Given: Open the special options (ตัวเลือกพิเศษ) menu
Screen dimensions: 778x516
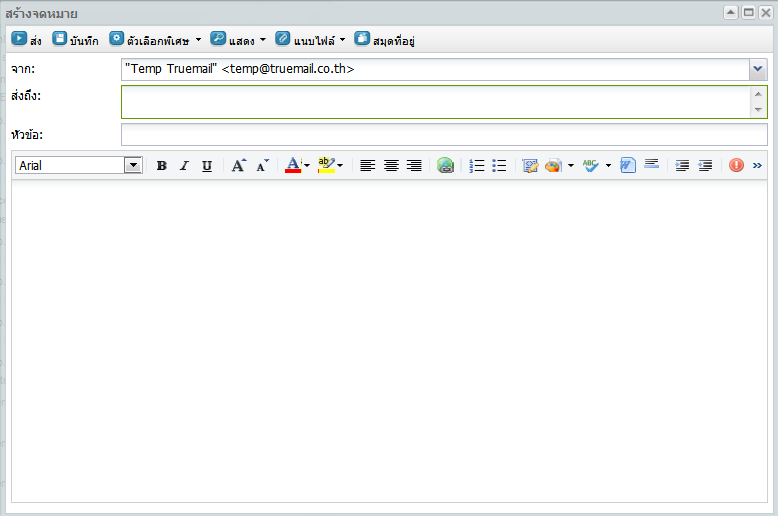Looking at the screenshot, I should (155, 40).
